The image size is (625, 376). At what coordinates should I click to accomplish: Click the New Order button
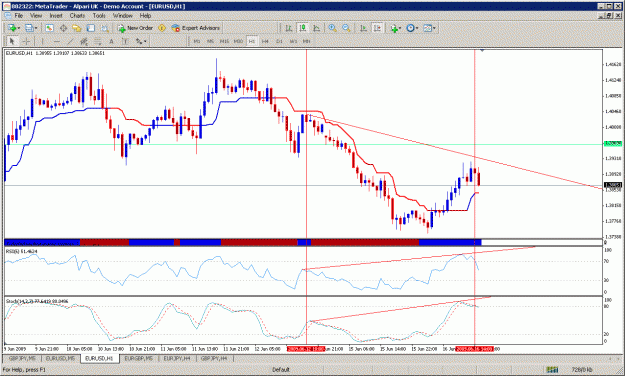135,28
